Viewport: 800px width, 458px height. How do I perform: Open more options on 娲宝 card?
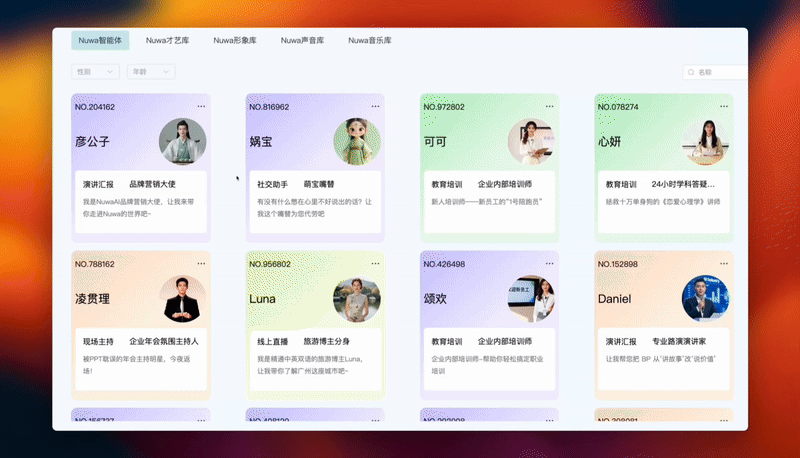click(375, 106)
